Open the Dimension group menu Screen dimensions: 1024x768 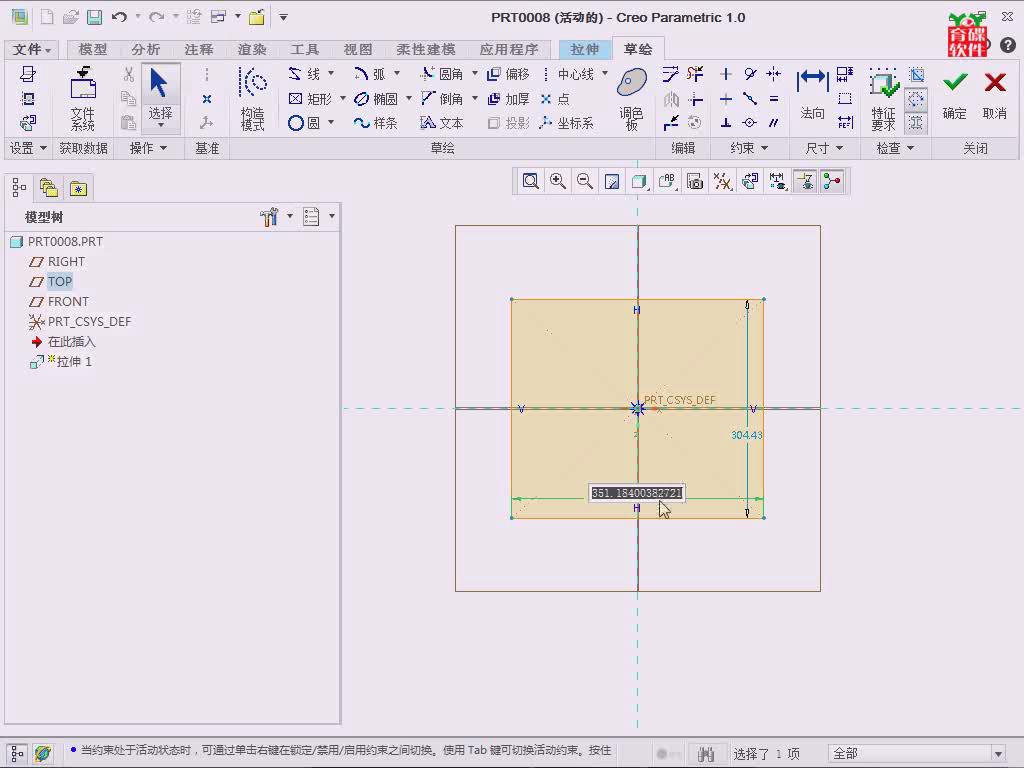[824, 148]
